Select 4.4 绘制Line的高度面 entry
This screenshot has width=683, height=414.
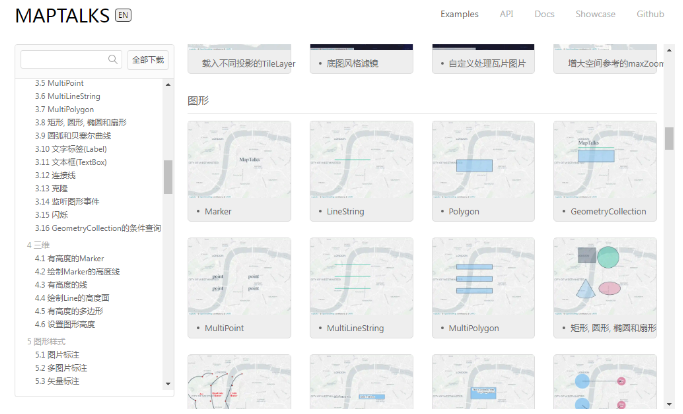[x=72, y=298]
